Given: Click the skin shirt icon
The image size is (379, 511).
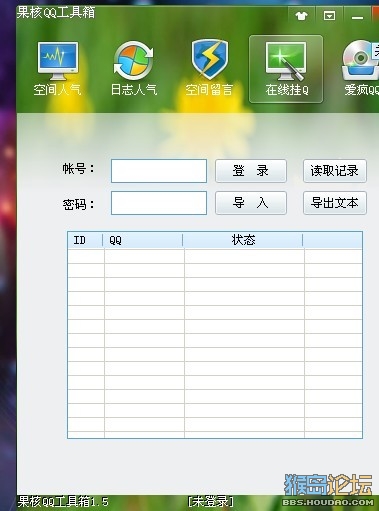Looking at the screenshot, I should pos(301,15).
